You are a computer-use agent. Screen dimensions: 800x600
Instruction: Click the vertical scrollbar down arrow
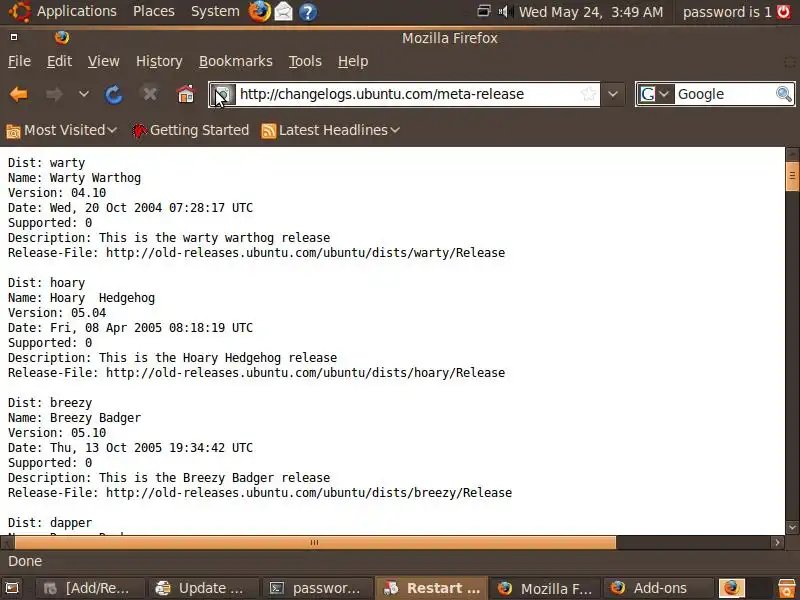click(x=792, y=527)
